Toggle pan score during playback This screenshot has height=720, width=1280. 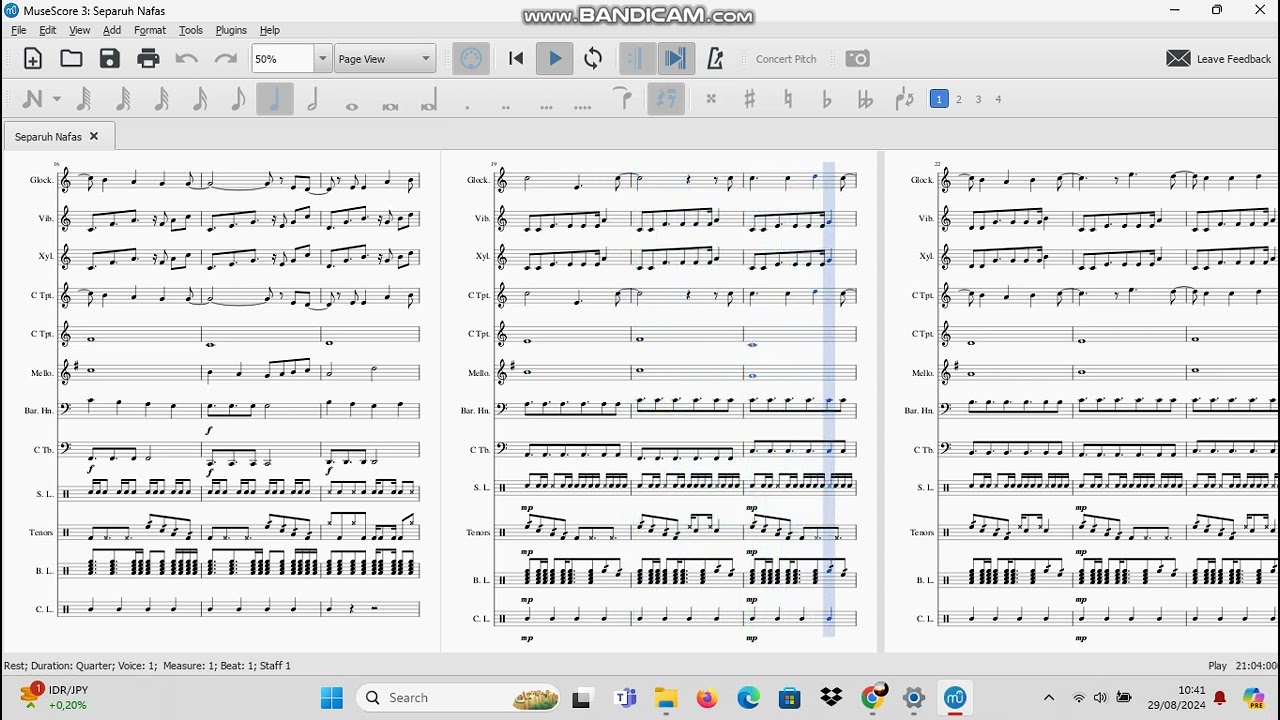[676, 59]
